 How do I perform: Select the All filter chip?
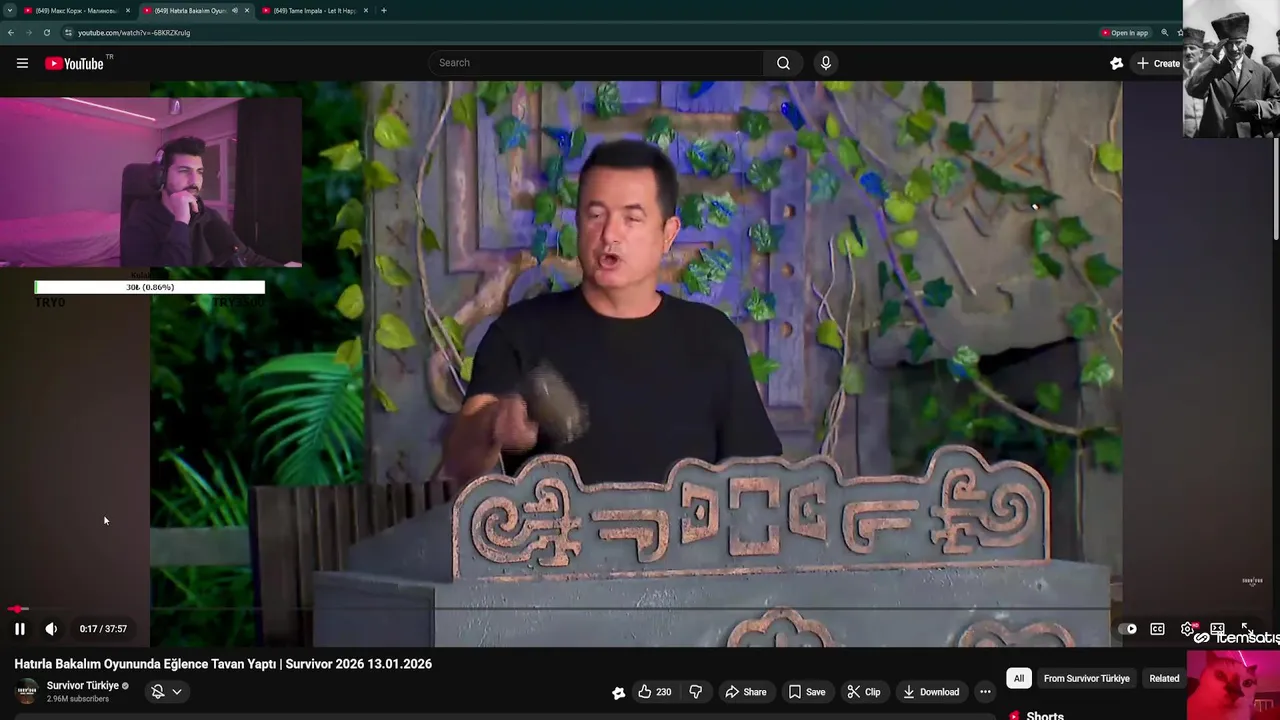point(1019,679)
